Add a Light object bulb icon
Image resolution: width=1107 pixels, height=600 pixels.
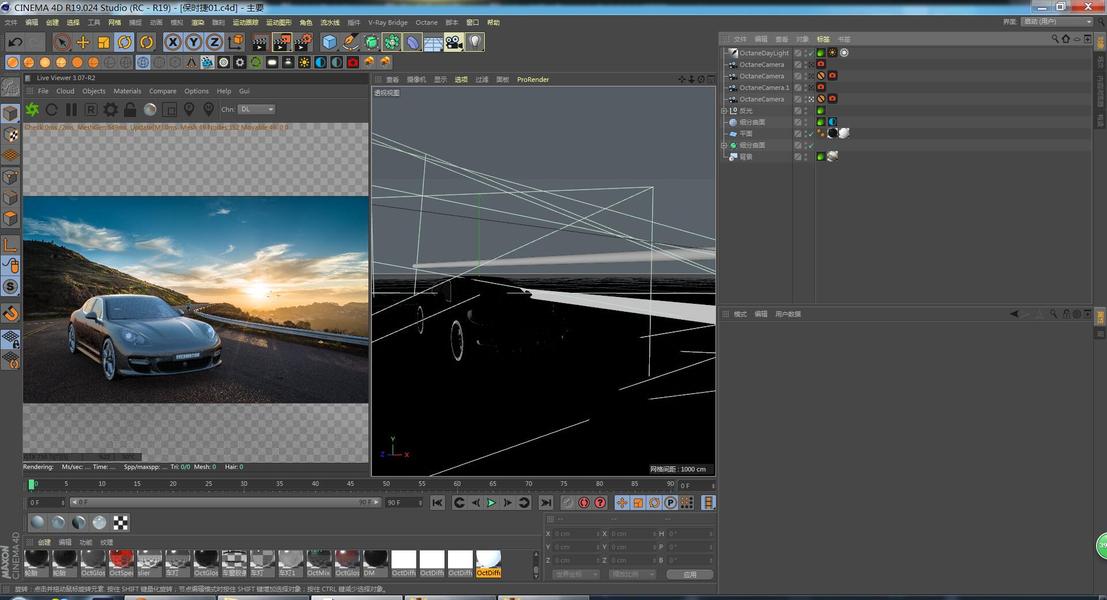point(475,42)
